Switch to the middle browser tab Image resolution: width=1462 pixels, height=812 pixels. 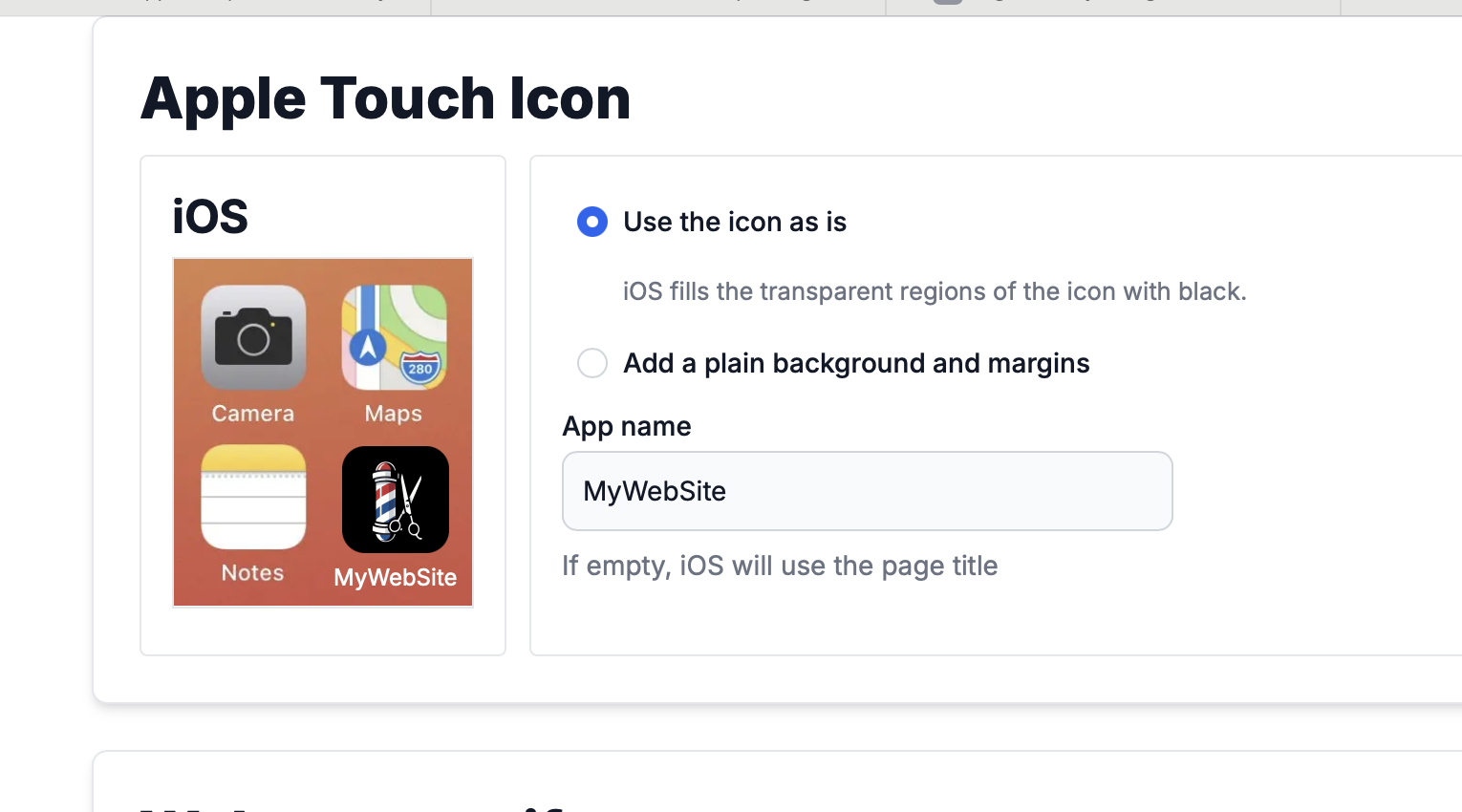pyautogui.click(x=659, y=4)
